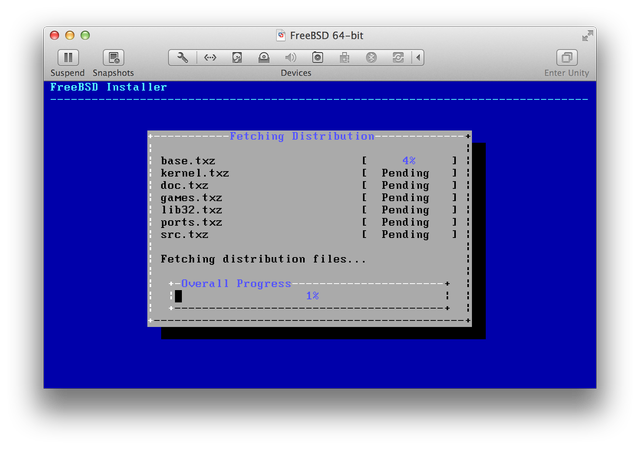Collapse the Devices toolbar arrow
Screen dimensions: 640x449
(x=418, y=58)
